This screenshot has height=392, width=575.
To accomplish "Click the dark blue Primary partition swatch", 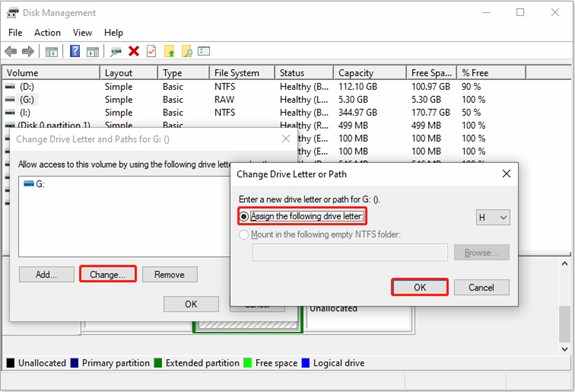I will click(x=74, y=363).
